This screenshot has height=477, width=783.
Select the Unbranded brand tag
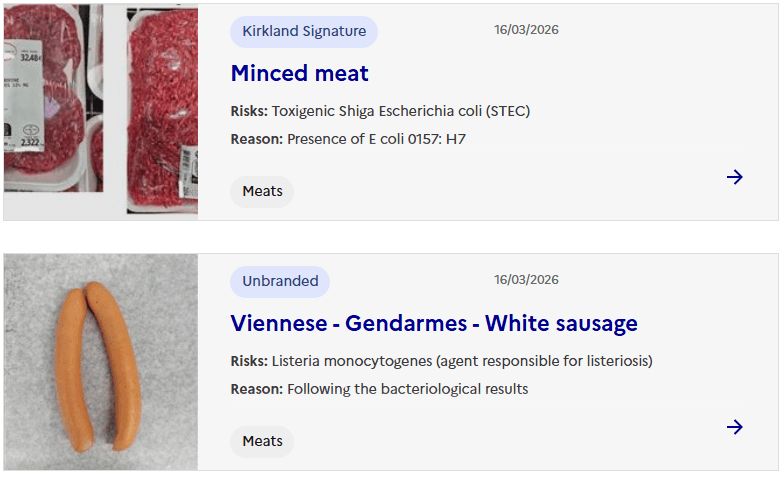(x=280, y=281)
